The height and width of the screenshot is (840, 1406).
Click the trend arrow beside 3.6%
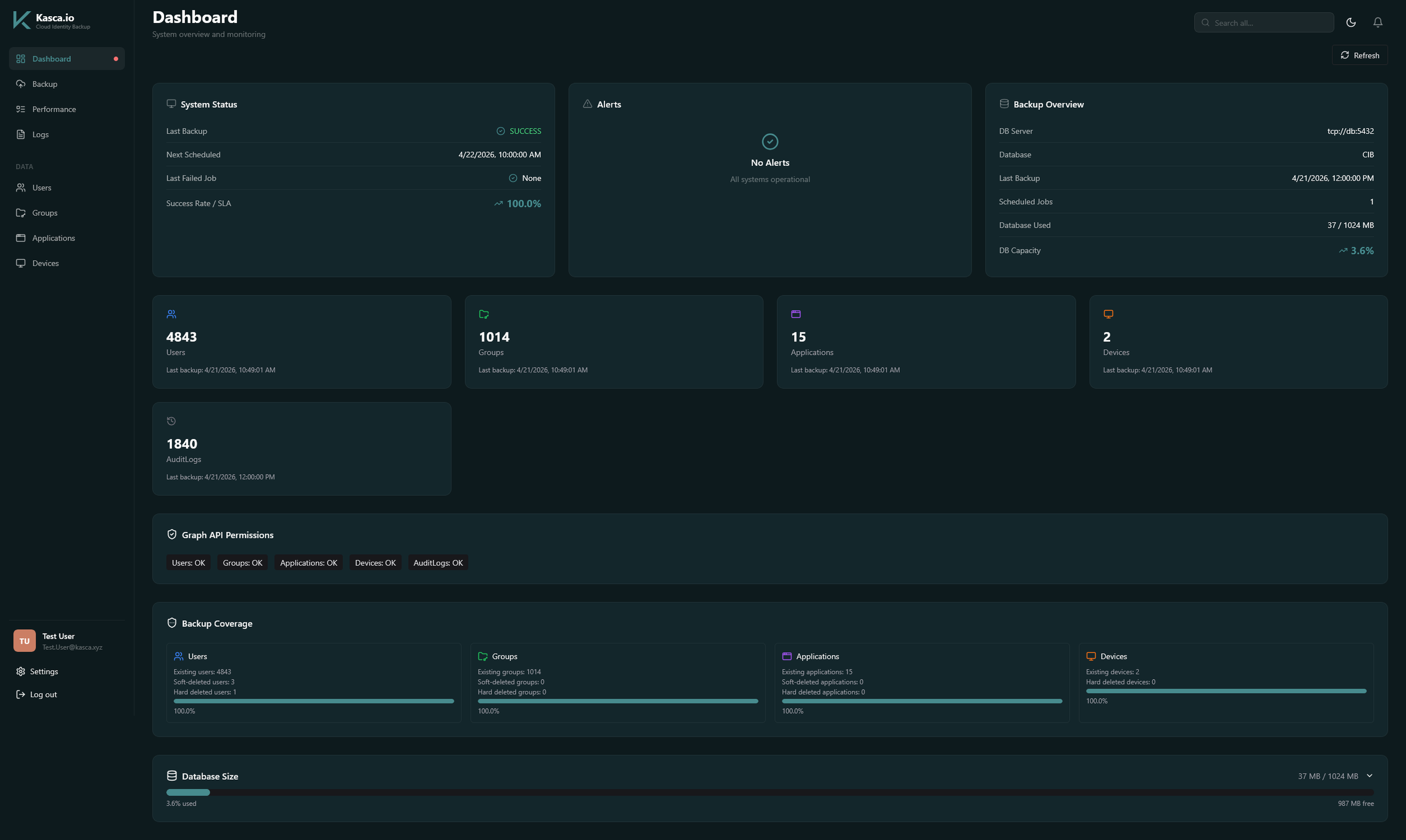coord(1342,251)
